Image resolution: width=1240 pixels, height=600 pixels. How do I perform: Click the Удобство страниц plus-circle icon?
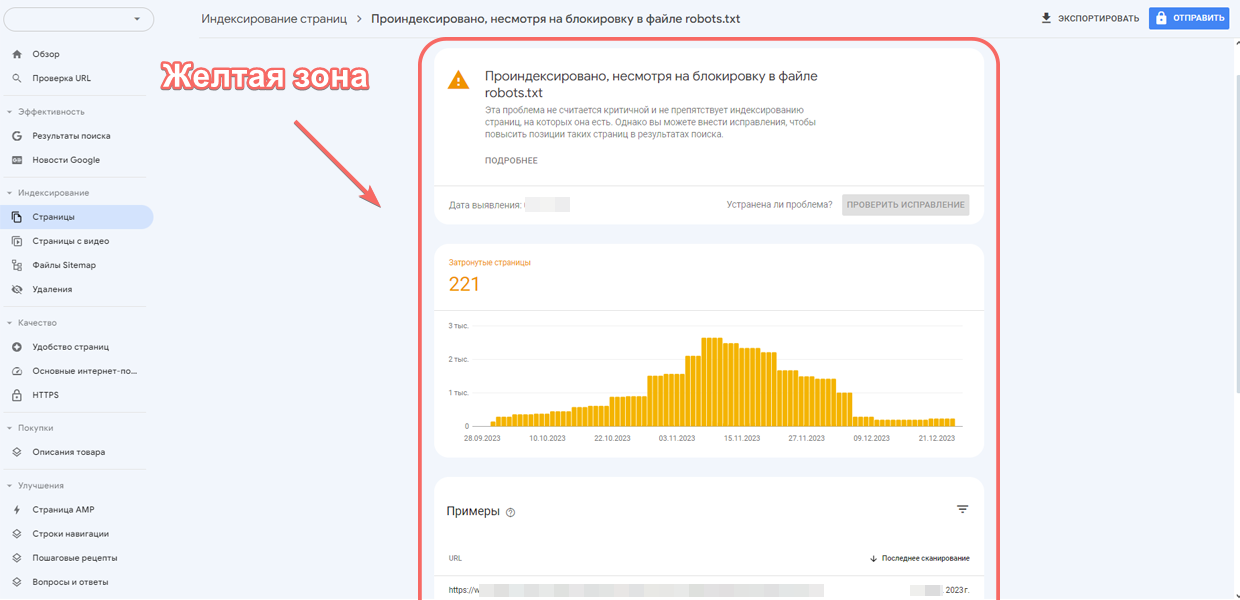click(17, 347)
